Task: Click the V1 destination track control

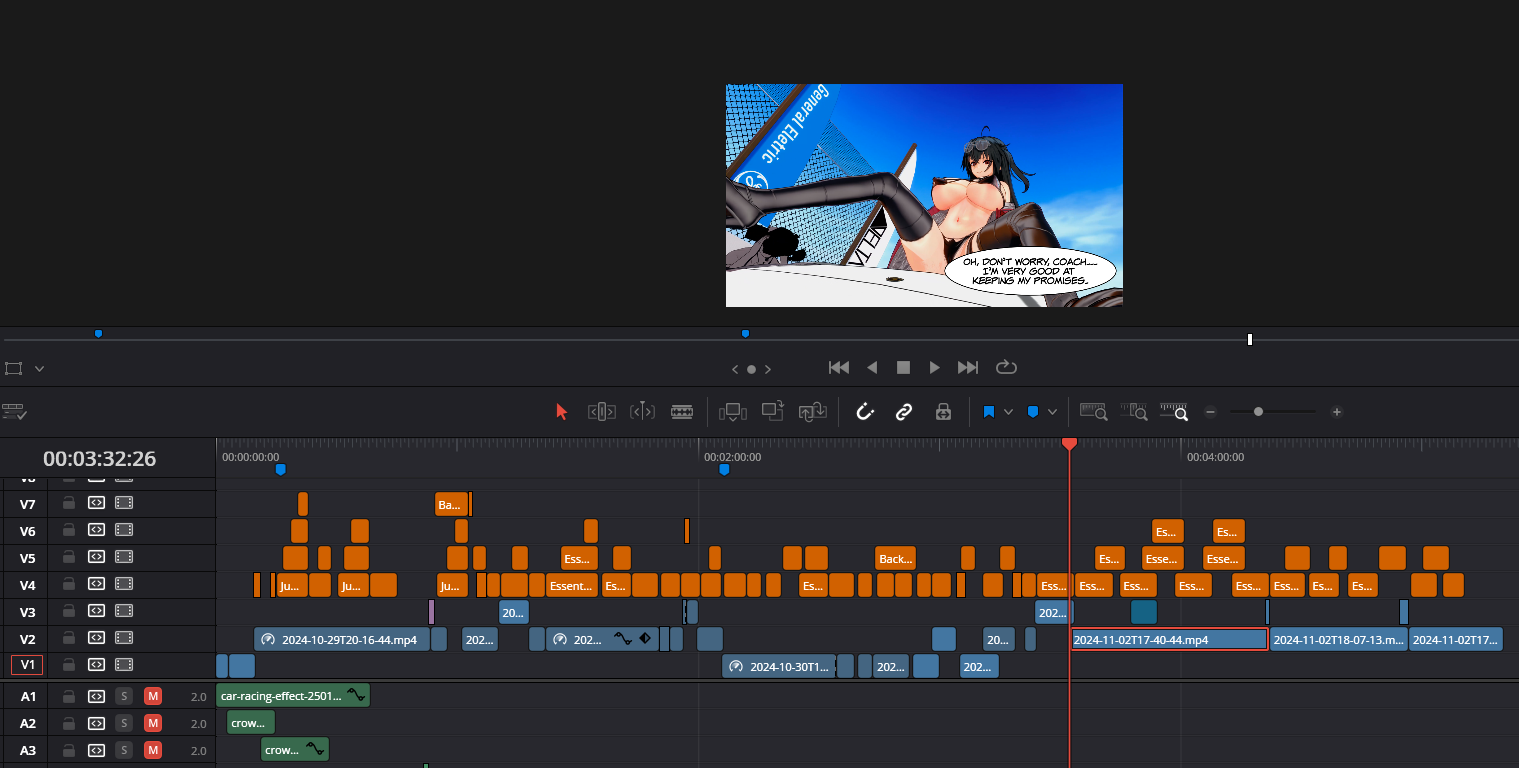Action: coord(28,665)
